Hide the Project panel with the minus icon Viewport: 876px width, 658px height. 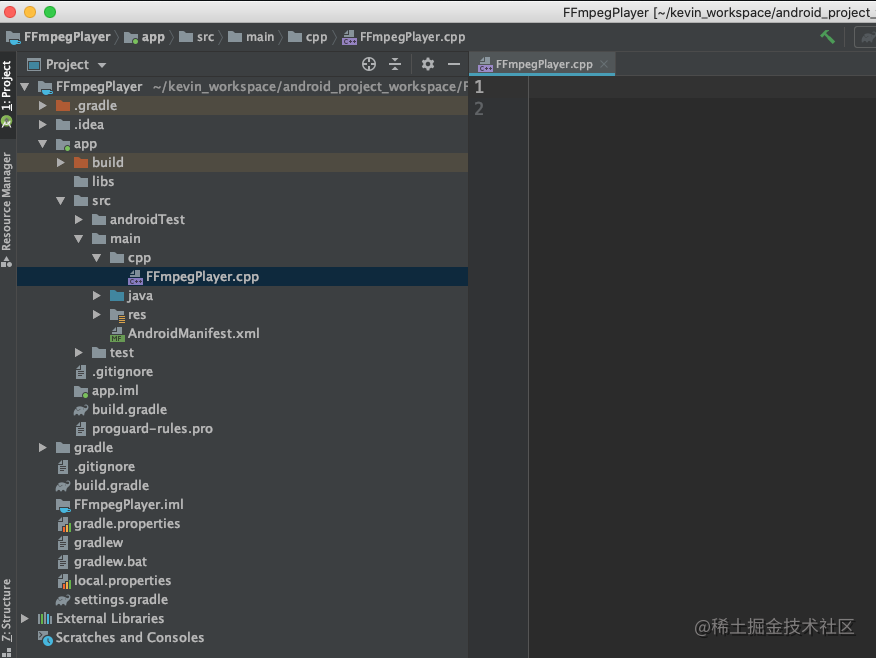454,64
